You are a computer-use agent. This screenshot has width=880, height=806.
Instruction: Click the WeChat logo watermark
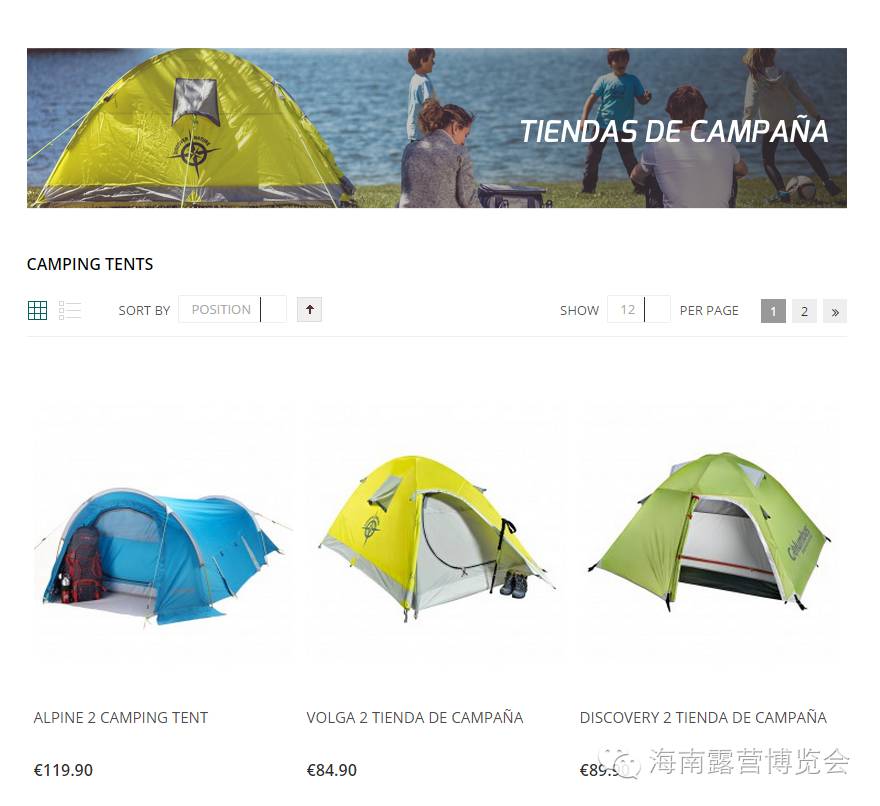click(x=619, y=762)
